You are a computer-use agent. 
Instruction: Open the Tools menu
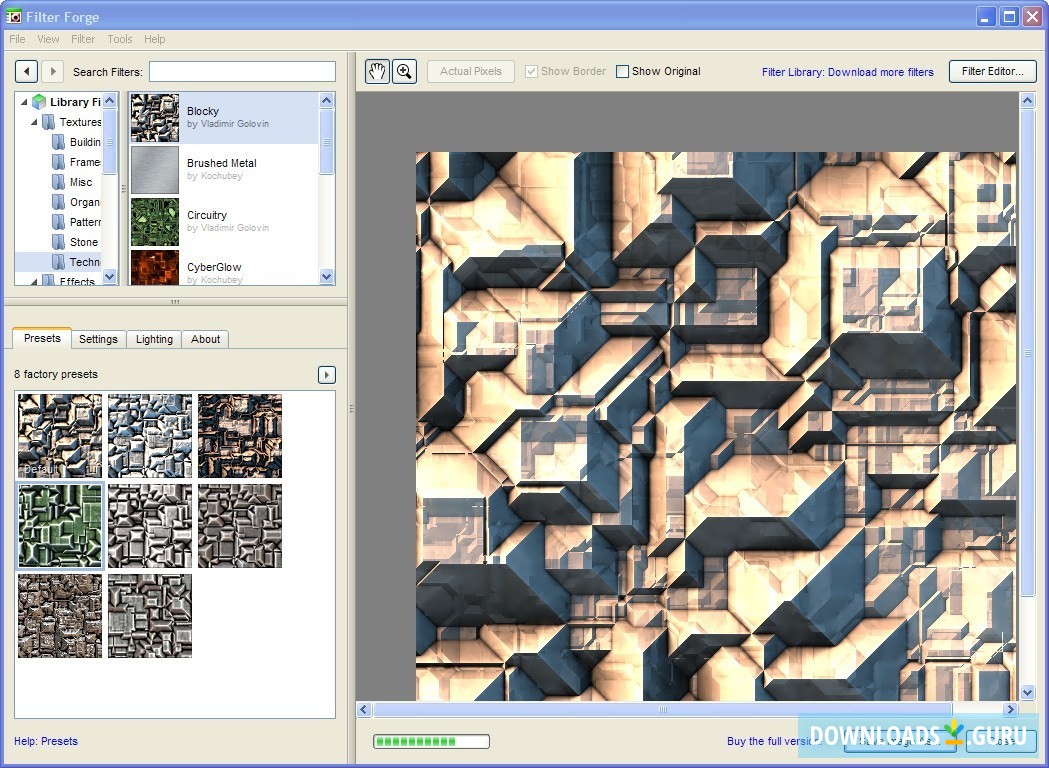(120, 39)
